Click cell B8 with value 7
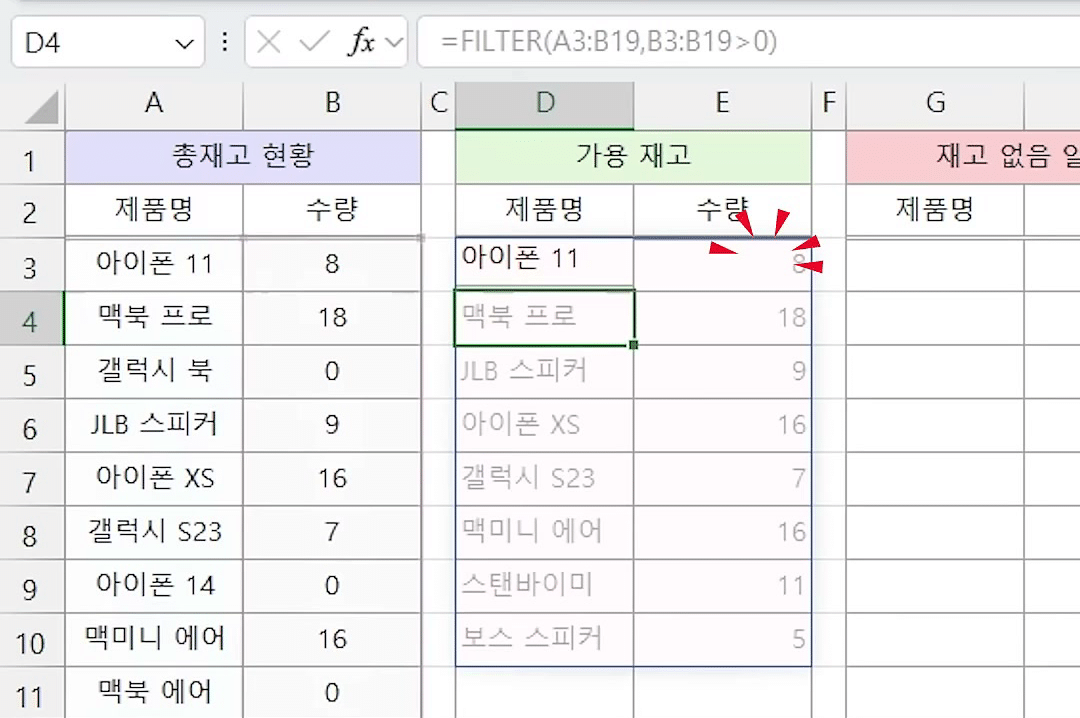The height and width of the screenshot is (718, 1080). point(332,533)
